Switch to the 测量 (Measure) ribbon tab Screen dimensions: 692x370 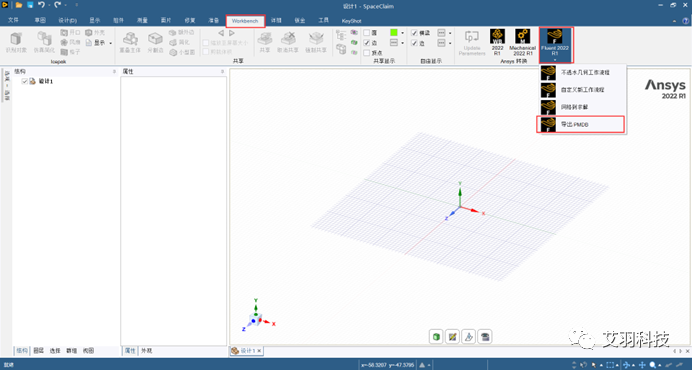142,20
